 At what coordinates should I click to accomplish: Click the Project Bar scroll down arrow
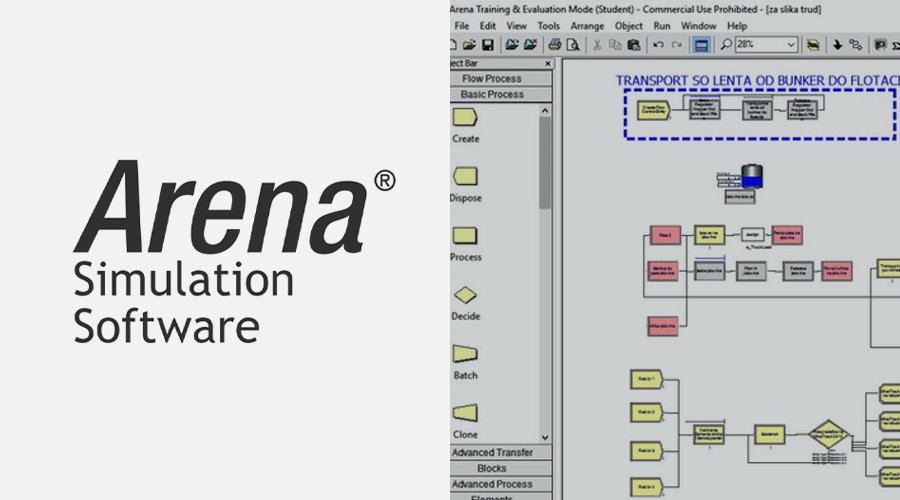545,437
